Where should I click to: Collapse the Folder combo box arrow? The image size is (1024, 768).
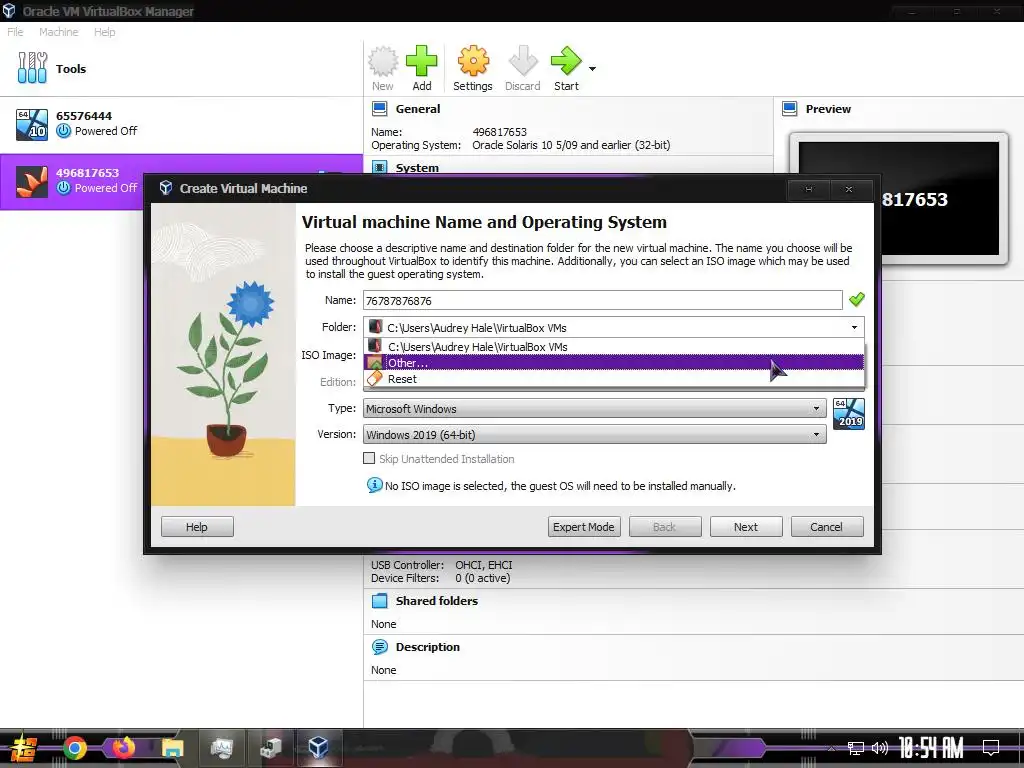click(854, 327)
